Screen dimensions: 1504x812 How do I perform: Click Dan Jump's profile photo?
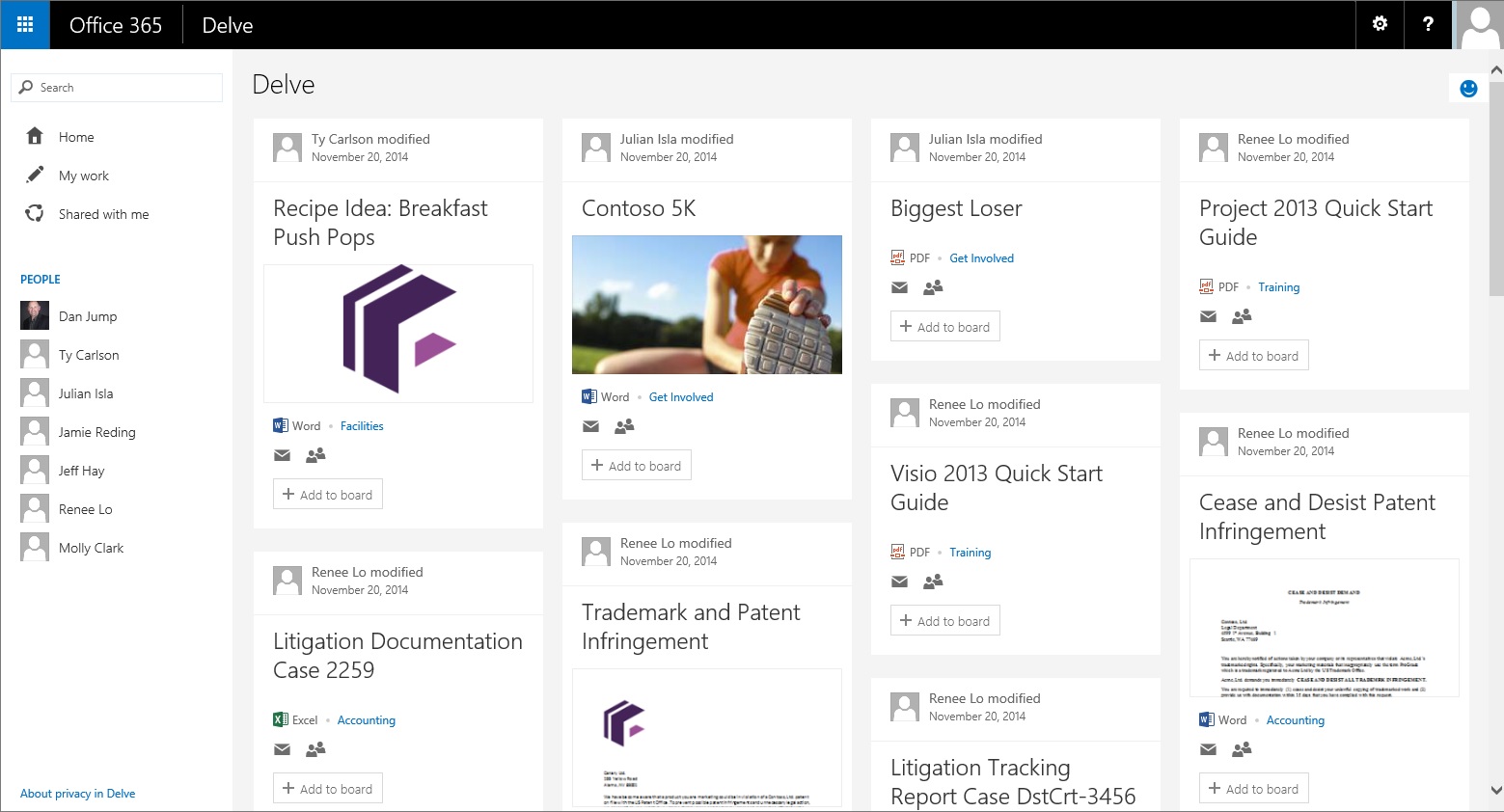tap(35, 315)
